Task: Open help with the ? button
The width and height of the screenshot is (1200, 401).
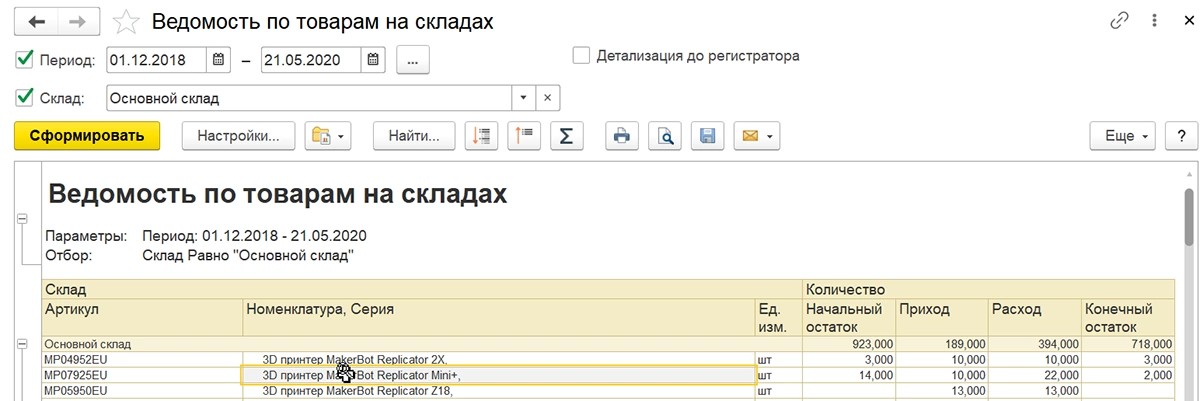Action: pyautogui.click(x=1181, y=136)
